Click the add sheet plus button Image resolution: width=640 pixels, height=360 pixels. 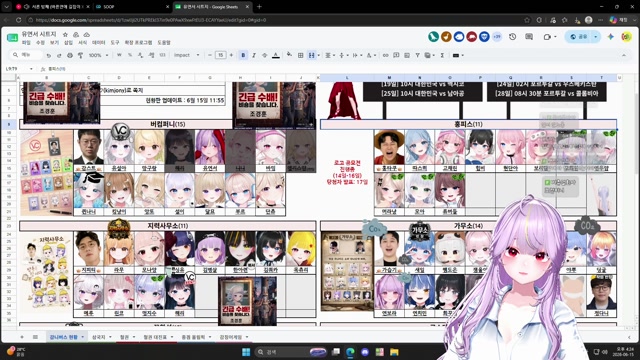click(x=22, y=337)
